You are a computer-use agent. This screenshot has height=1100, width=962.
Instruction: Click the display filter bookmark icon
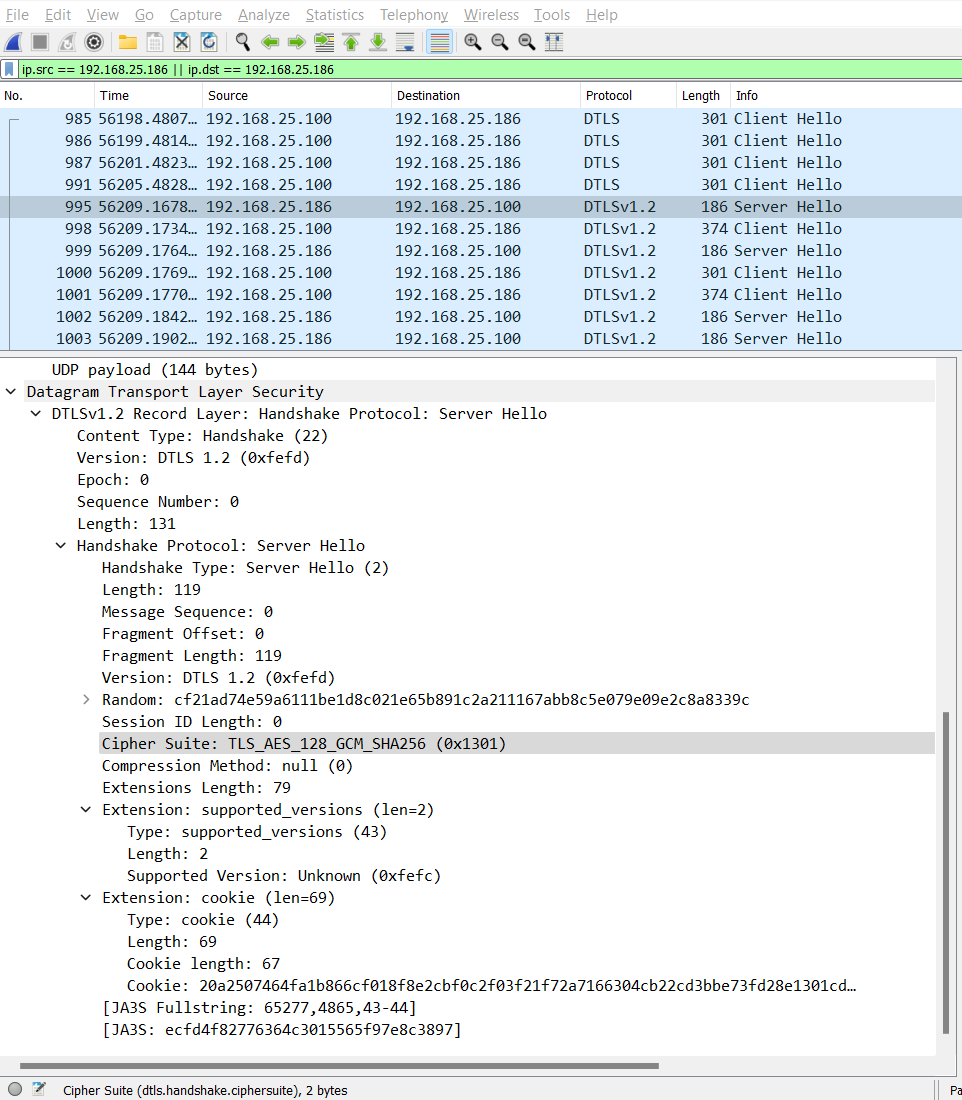[x=9, y=69]
